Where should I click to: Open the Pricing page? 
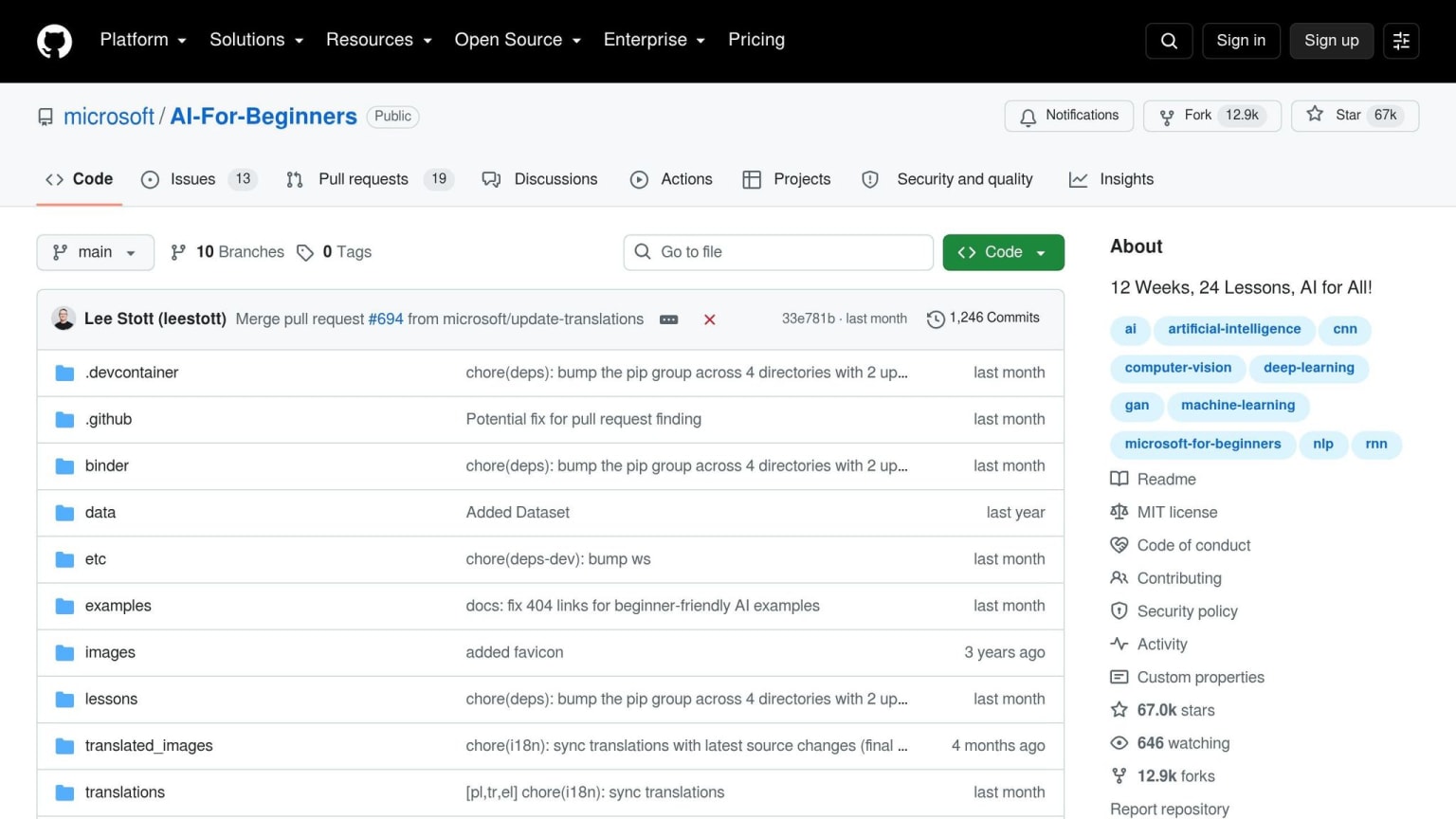756,40
